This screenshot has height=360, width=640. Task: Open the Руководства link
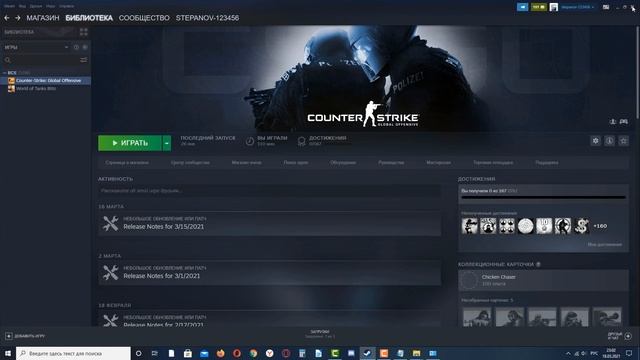pyautogui.click(x=391, y=162)
